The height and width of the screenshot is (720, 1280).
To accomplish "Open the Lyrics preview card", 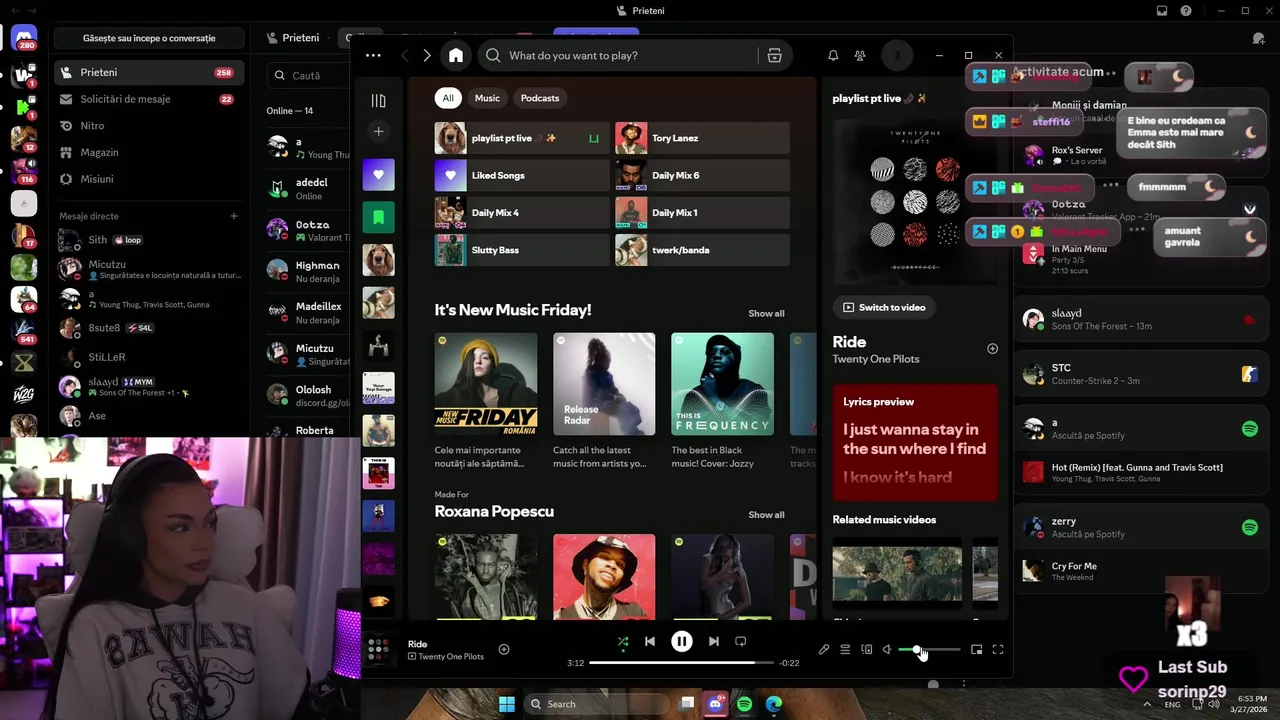I will [915, 442].
